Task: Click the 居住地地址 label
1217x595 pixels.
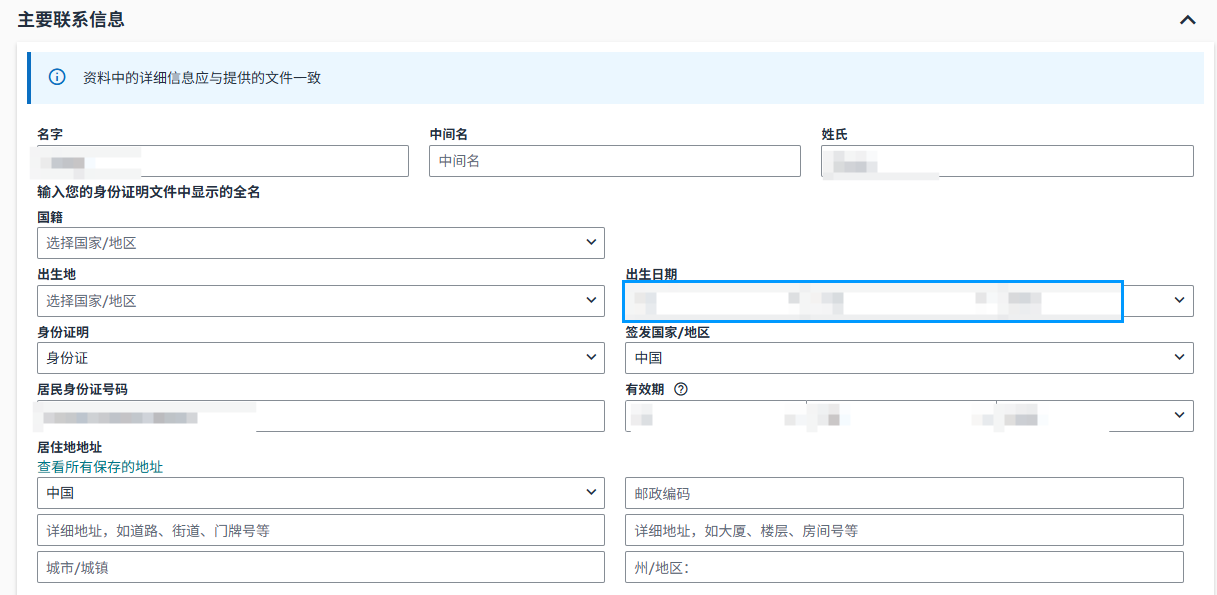Action: point(70,448)
